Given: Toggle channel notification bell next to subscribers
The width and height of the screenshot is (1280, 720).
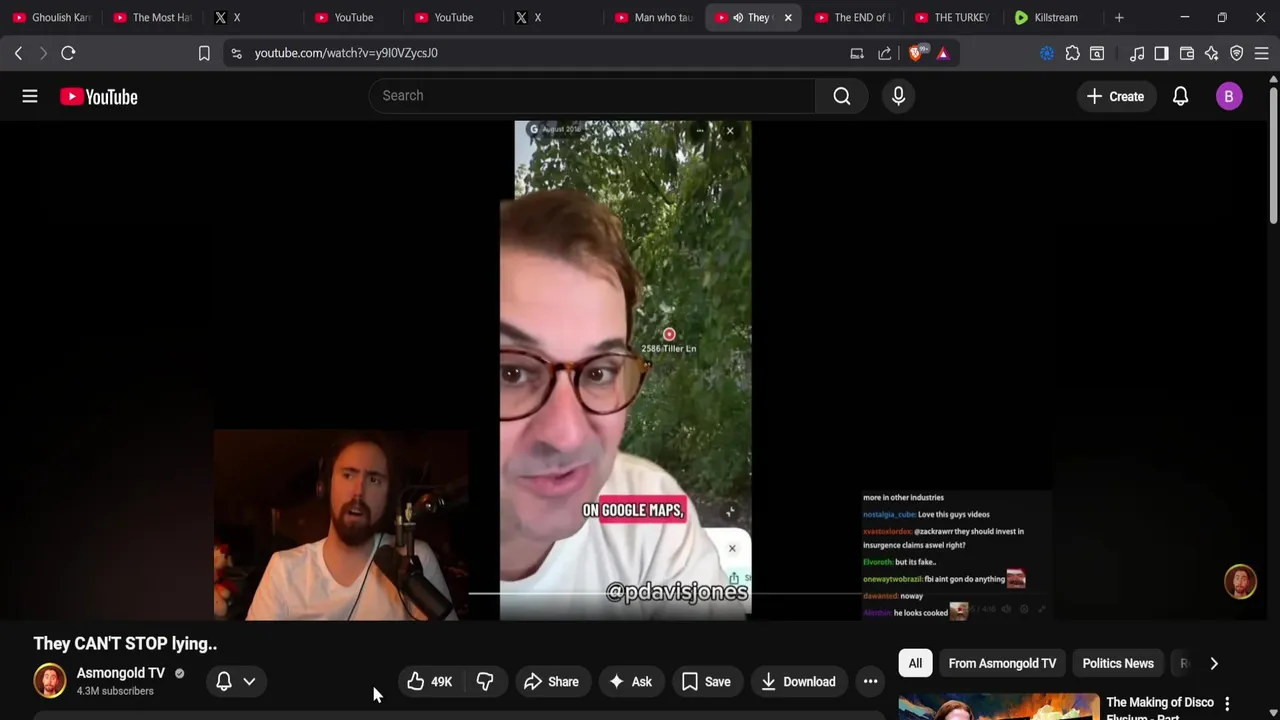Looking at the screenshot, I should [x=224, y=681].
